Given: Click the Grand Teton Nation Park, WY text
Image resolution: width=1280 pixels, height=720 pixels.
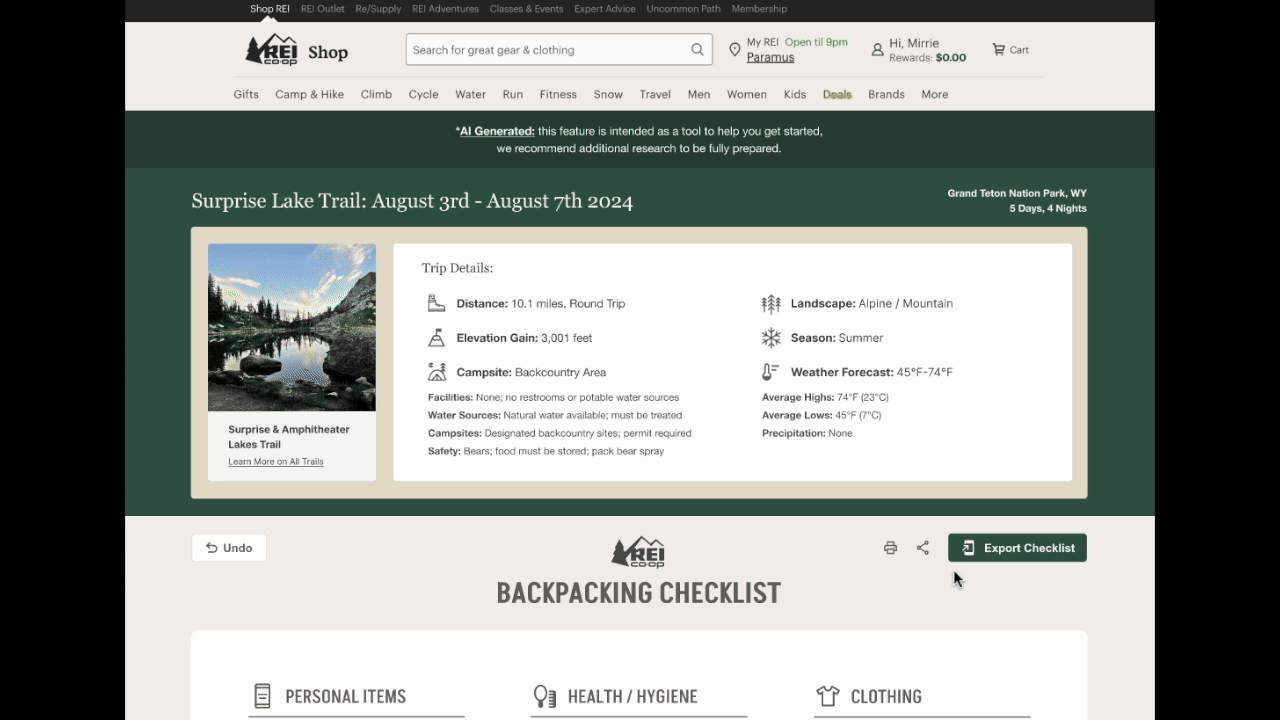Looking at the screenshot, I should [1017, 193].
